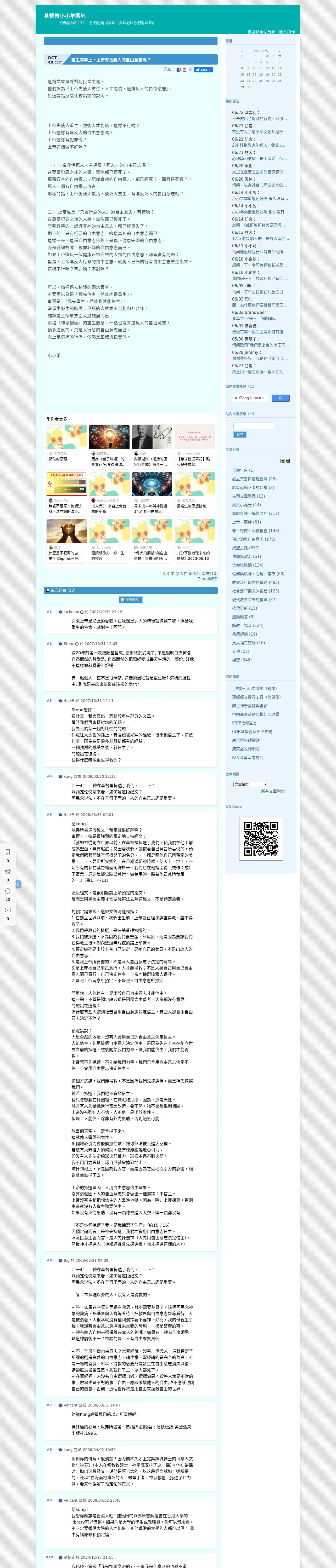Share post via Facebook icon
This screenshot has height=1568, width=336.
point(179,70)
